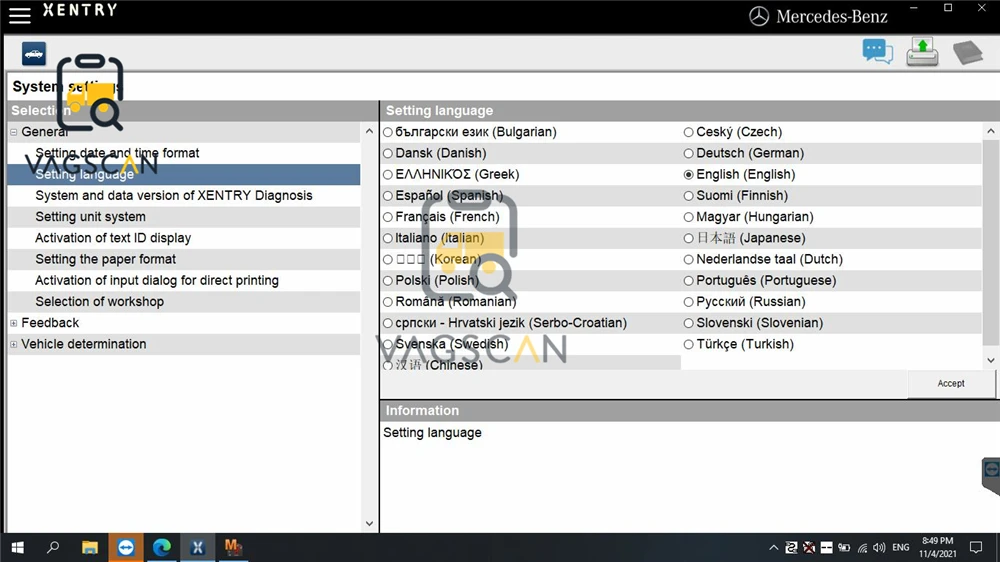Open TeamViewer from the taskbar

[x=126, y=547]
